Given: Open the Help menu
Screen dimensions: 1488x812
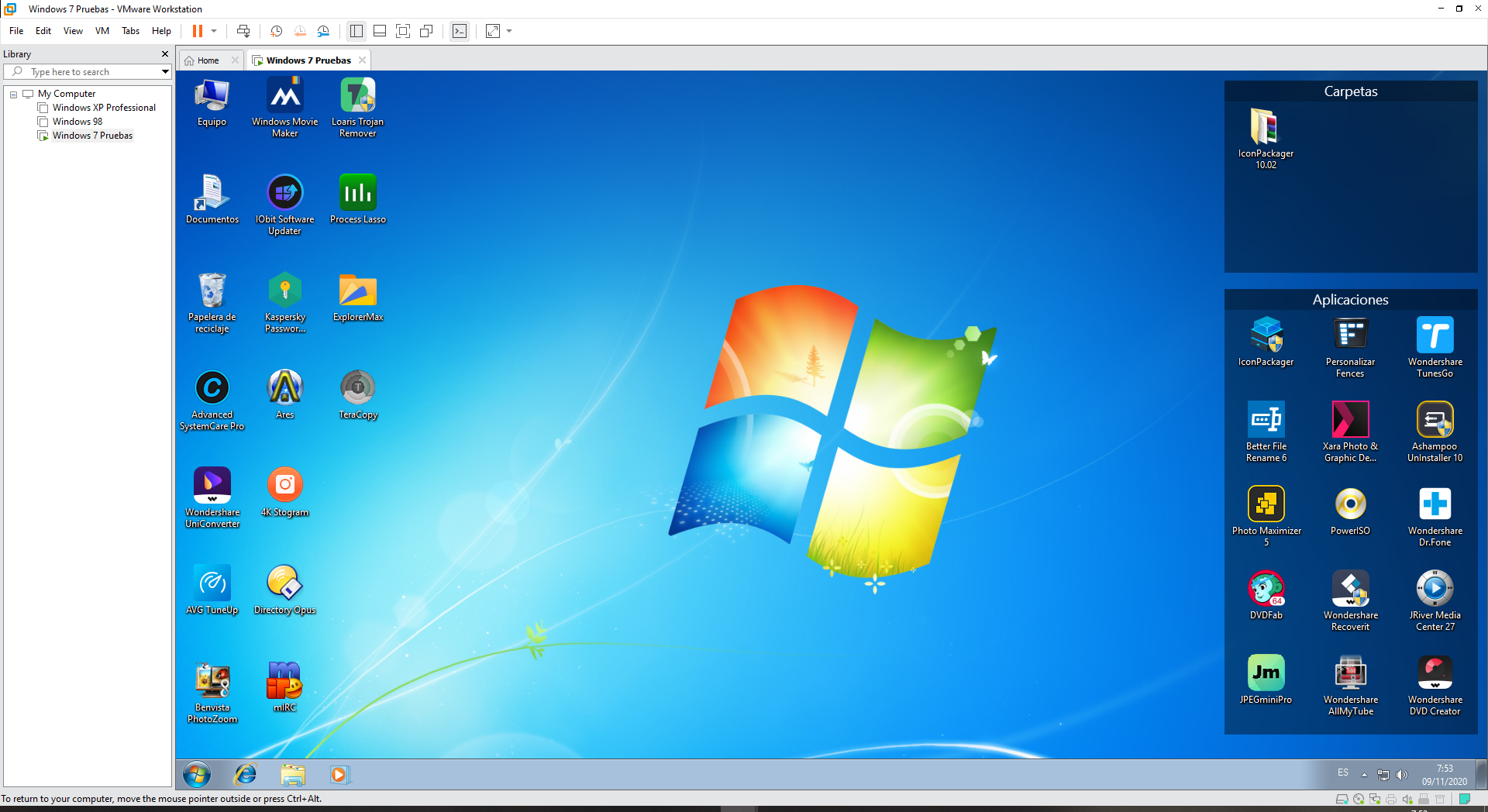Looking at the screenshot, I should point(161,31).
